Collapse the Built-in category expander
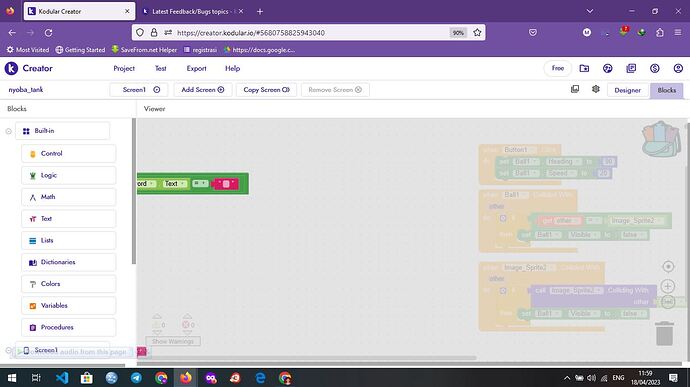The height and width of the screenshot is (387, 690). pyautogui.click(x=8, y=131)
